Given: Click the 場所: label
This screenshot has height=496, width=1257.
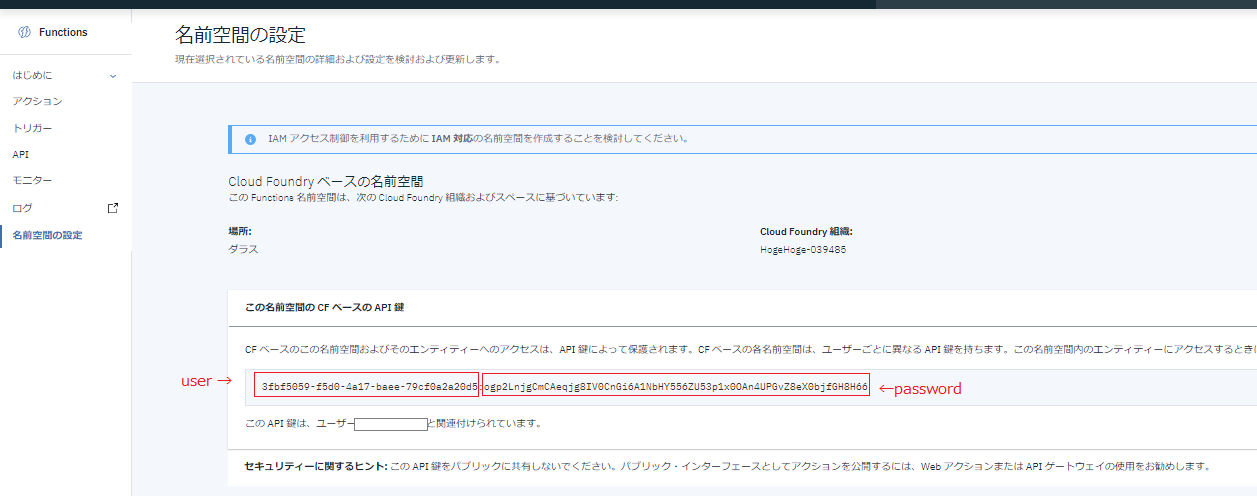Looking at the screenshot, I should [x=240, y=231].
